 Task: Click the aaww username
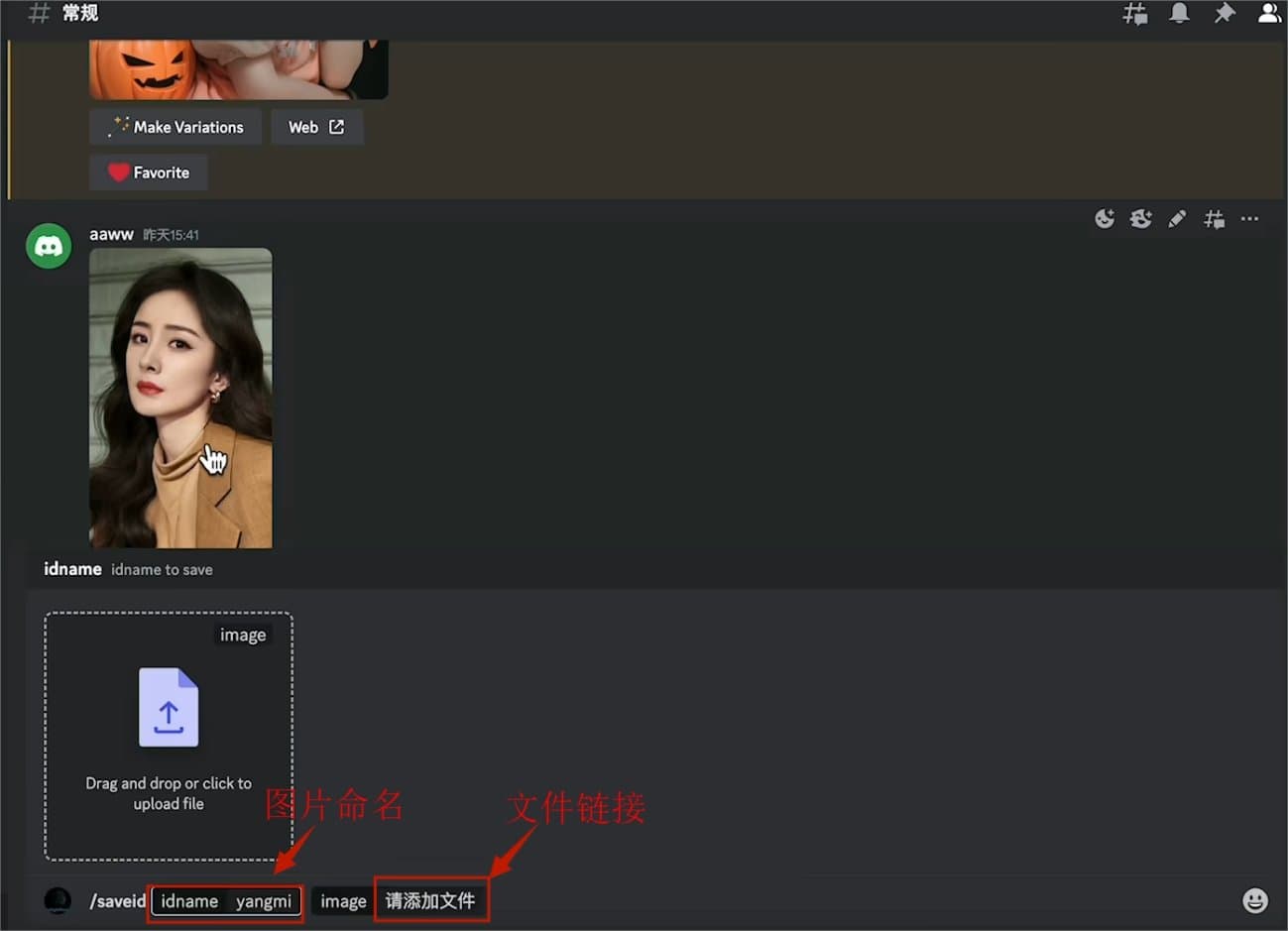coord(111,235)
